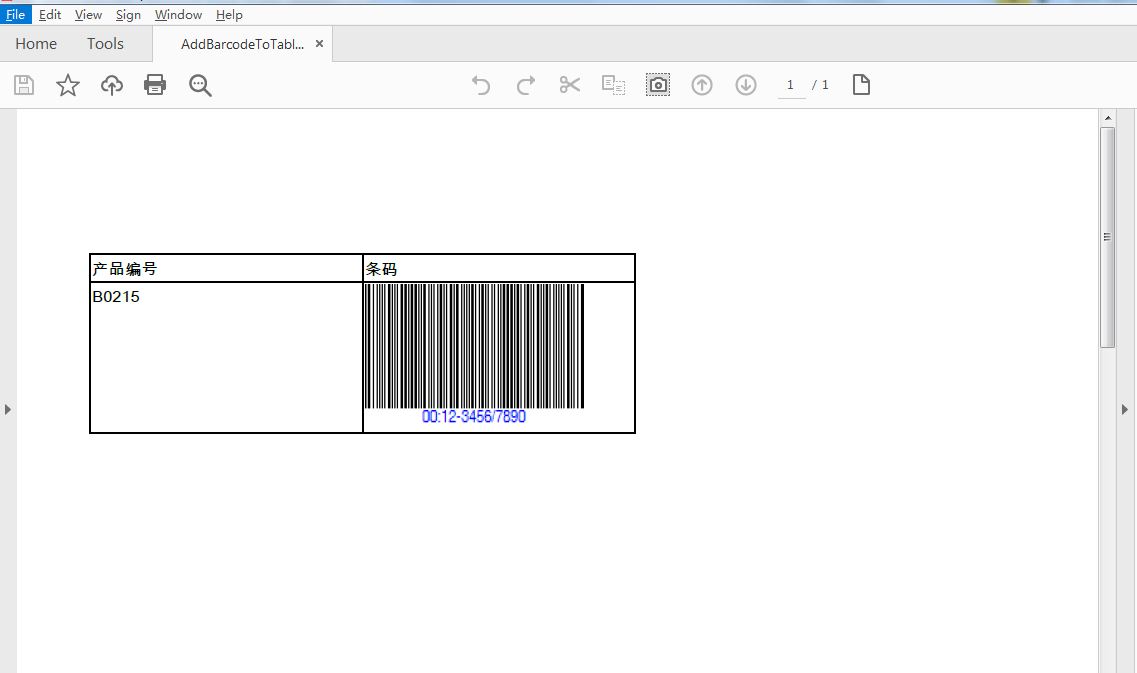Open the Window menu
This screenshot has height=673, width=1137.
[x=178, y=15]
